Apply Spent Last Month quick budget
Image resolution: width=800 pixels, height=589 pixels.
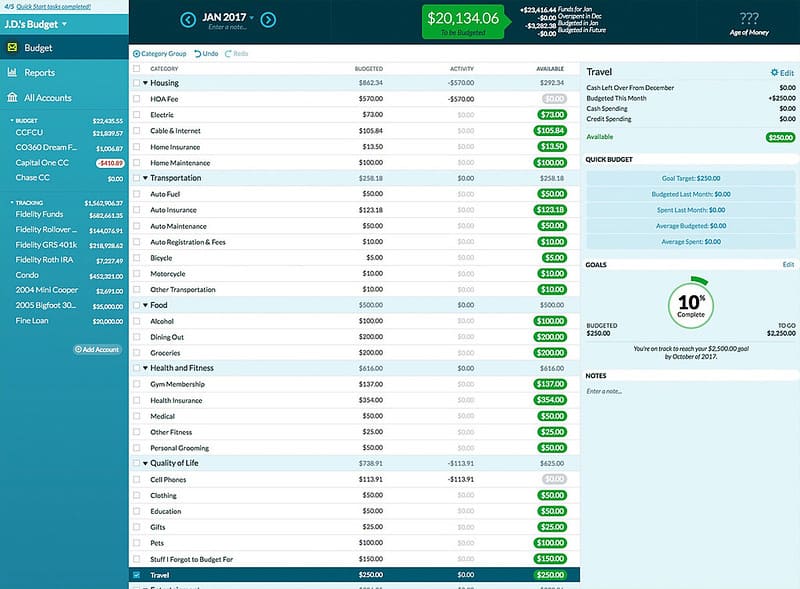(691, 210)
